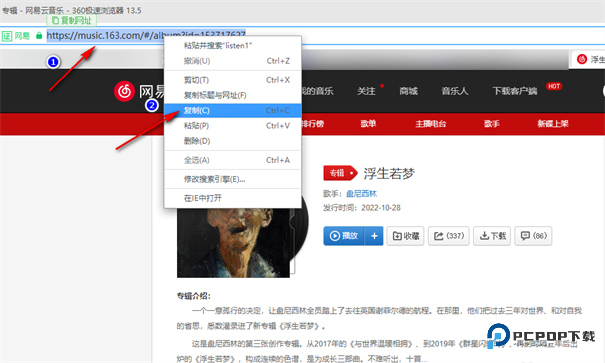Click the description paragraph starting 一个一意孤行的决定
The height and width of the screenshot is (363, 605).
point(379,318)
